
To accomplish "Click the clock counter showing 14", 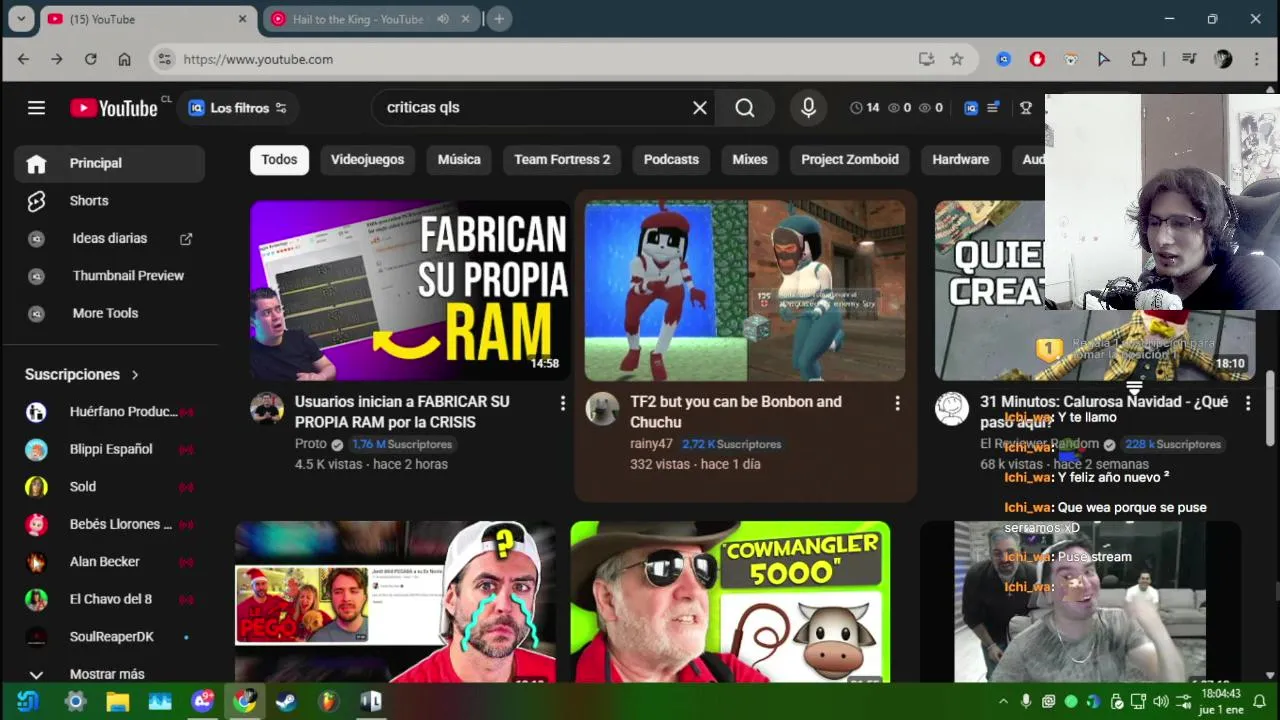I will pyautogui.click(x=865, y=108).
